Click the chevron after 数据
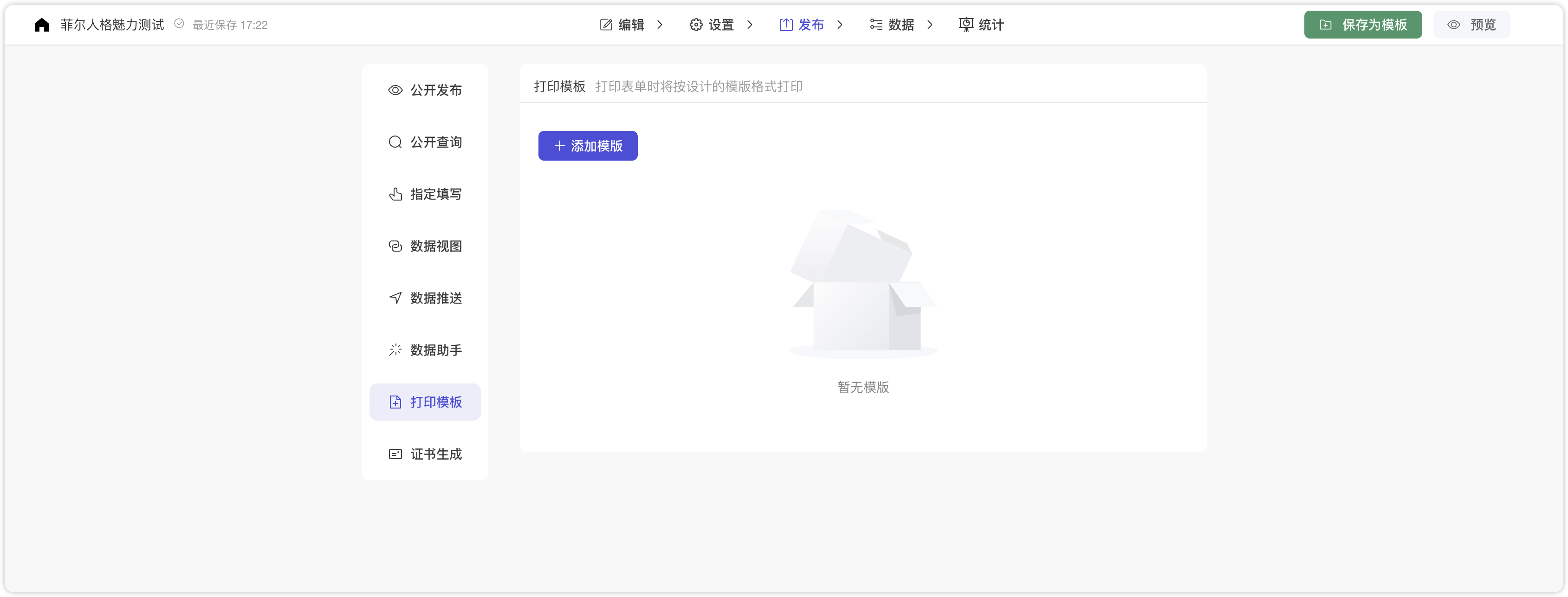Viewport: 1568px width, 597px height. tap(930, 24)
